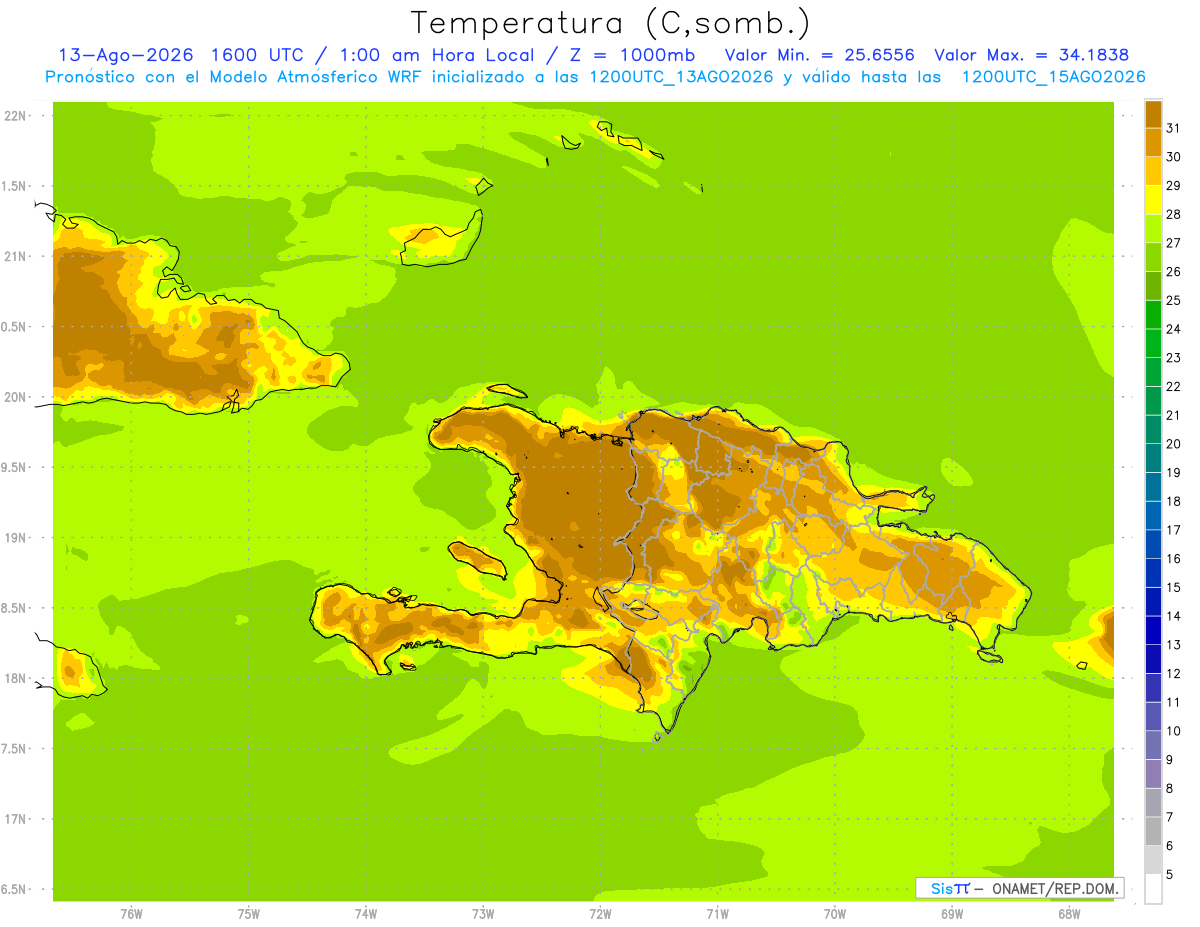Click the '19N' latitude axis label

[x=16, y=537]
